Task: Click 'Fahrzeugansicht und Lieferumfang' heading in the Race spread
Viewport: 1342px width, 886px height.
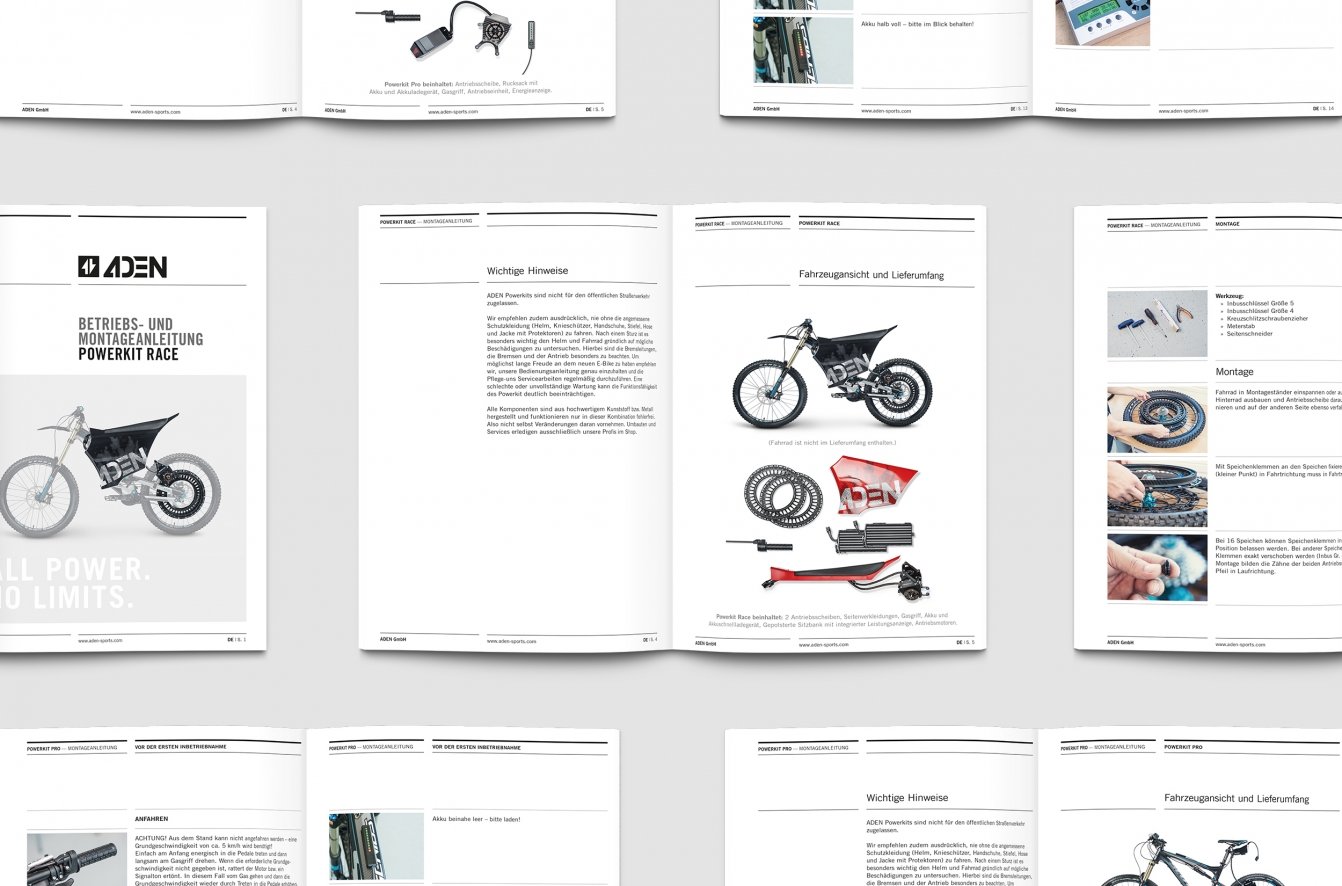Action: (x=871, y=274)
